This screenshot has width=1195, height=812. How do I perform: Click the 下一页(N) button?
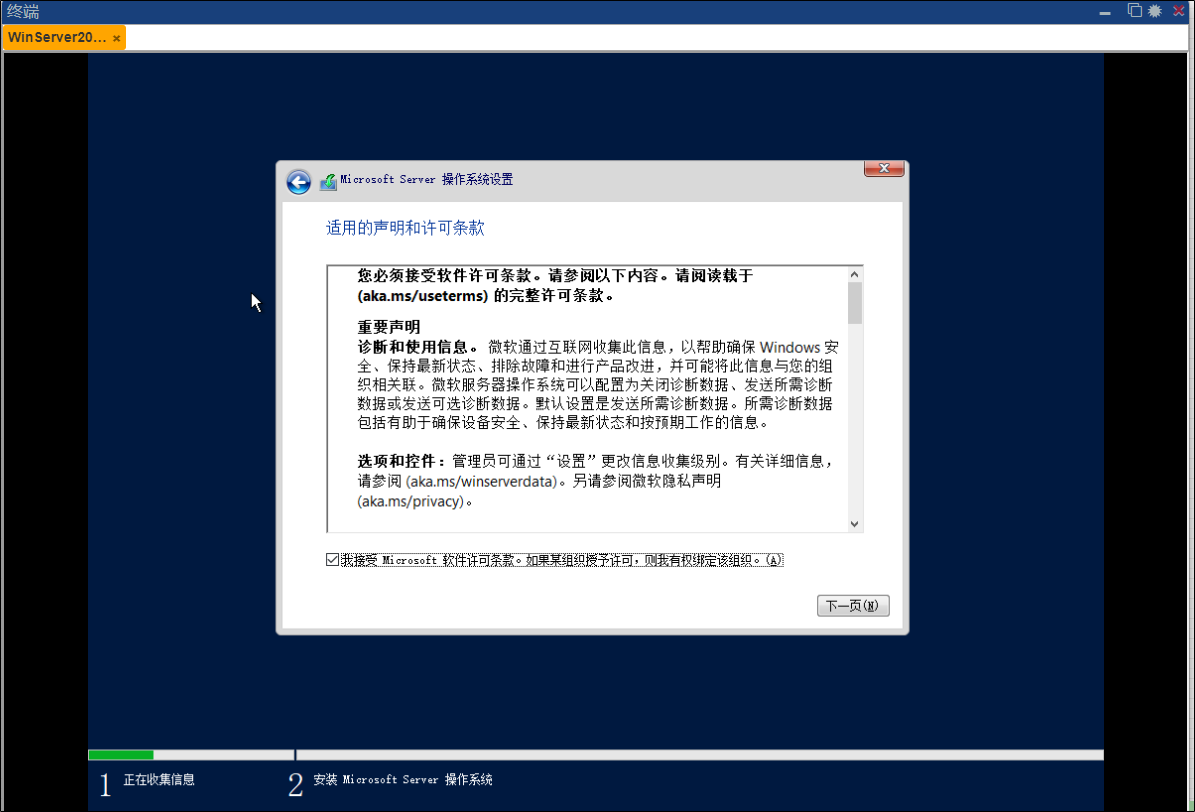(853, 605)
